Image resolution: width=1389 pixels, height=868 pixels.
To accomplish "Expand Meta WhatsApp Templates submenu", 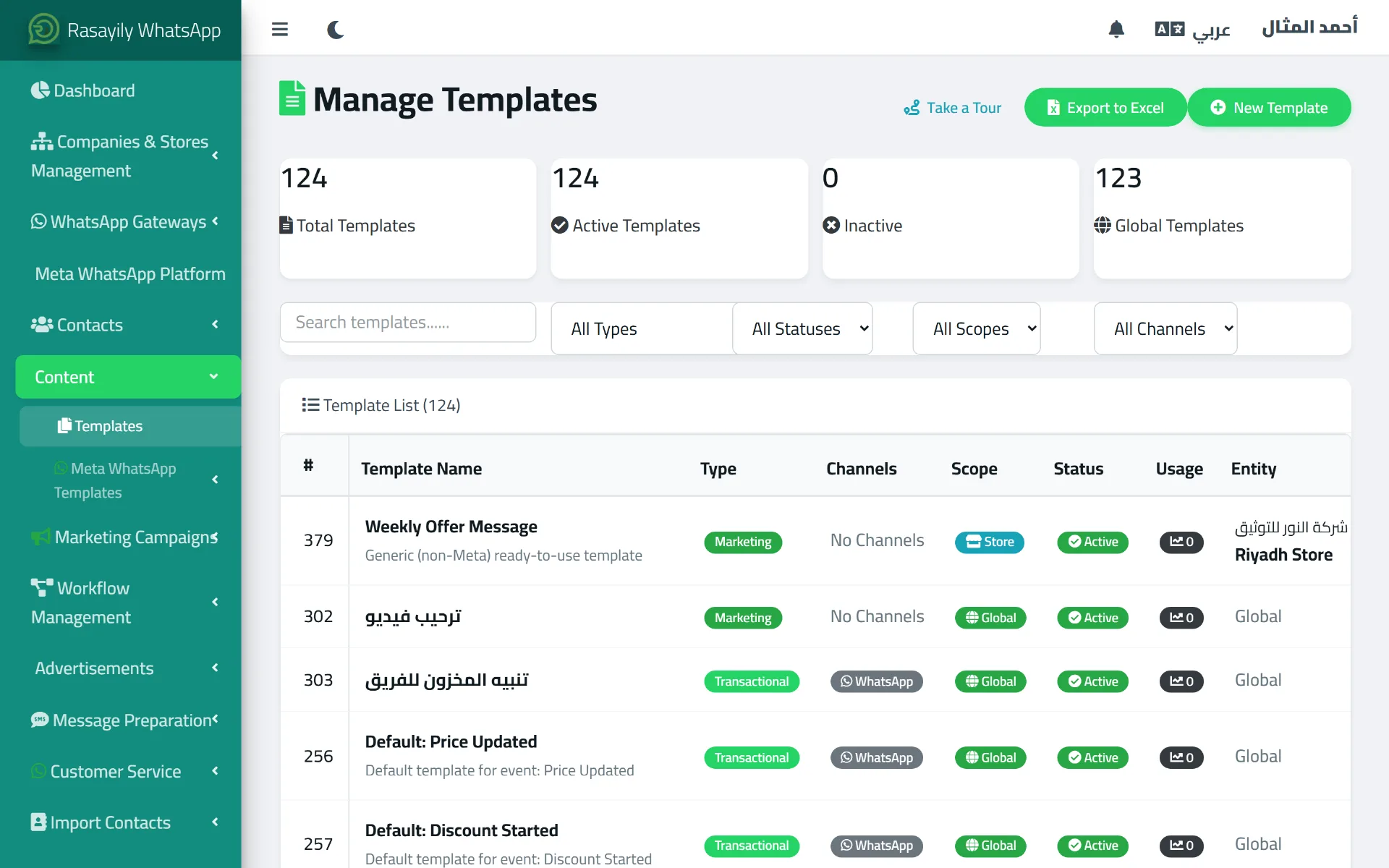I will (130, 480).
